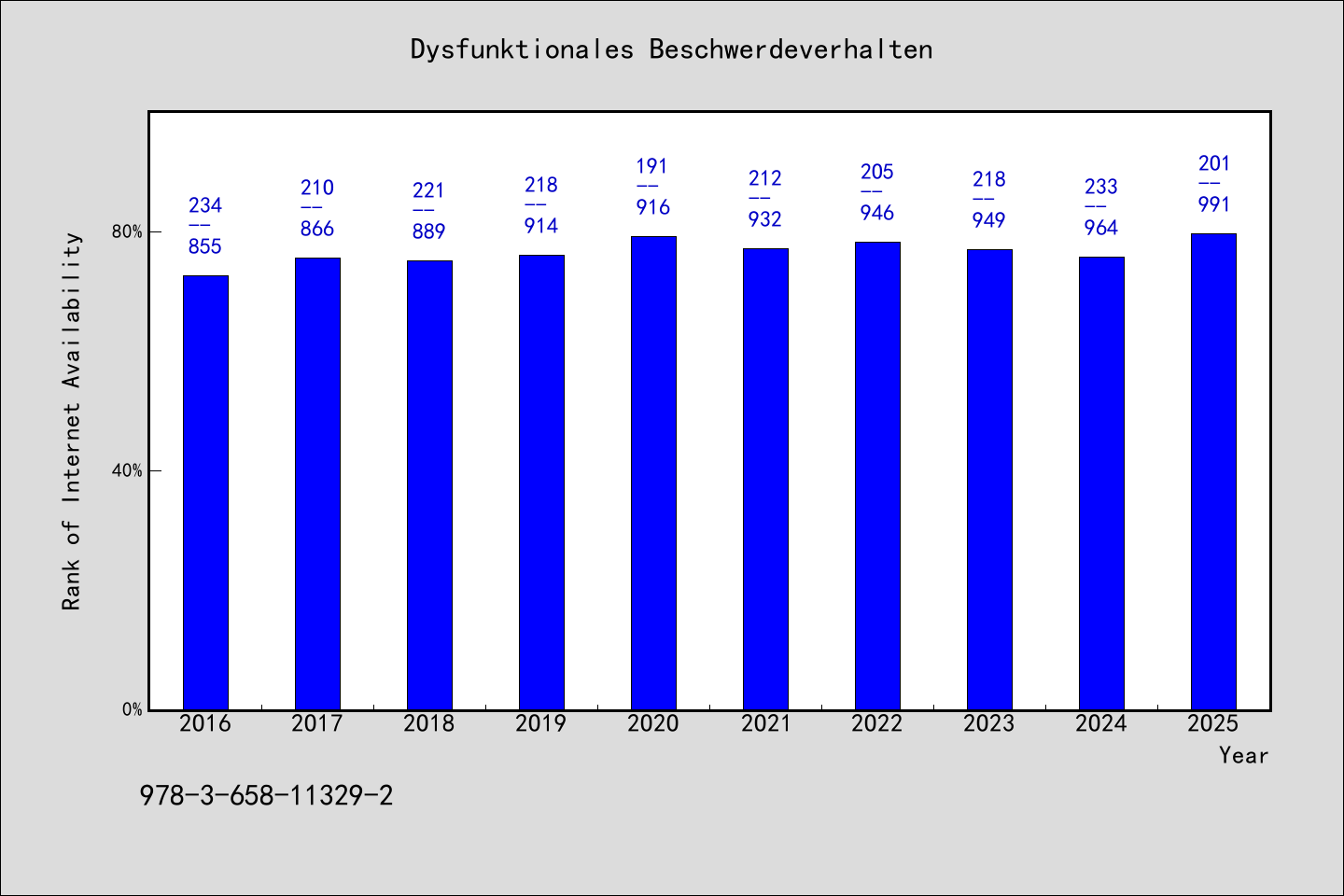The image size is (1344, 896).
Task: Click the 2023 x-axis label
Action: point(989,723)
